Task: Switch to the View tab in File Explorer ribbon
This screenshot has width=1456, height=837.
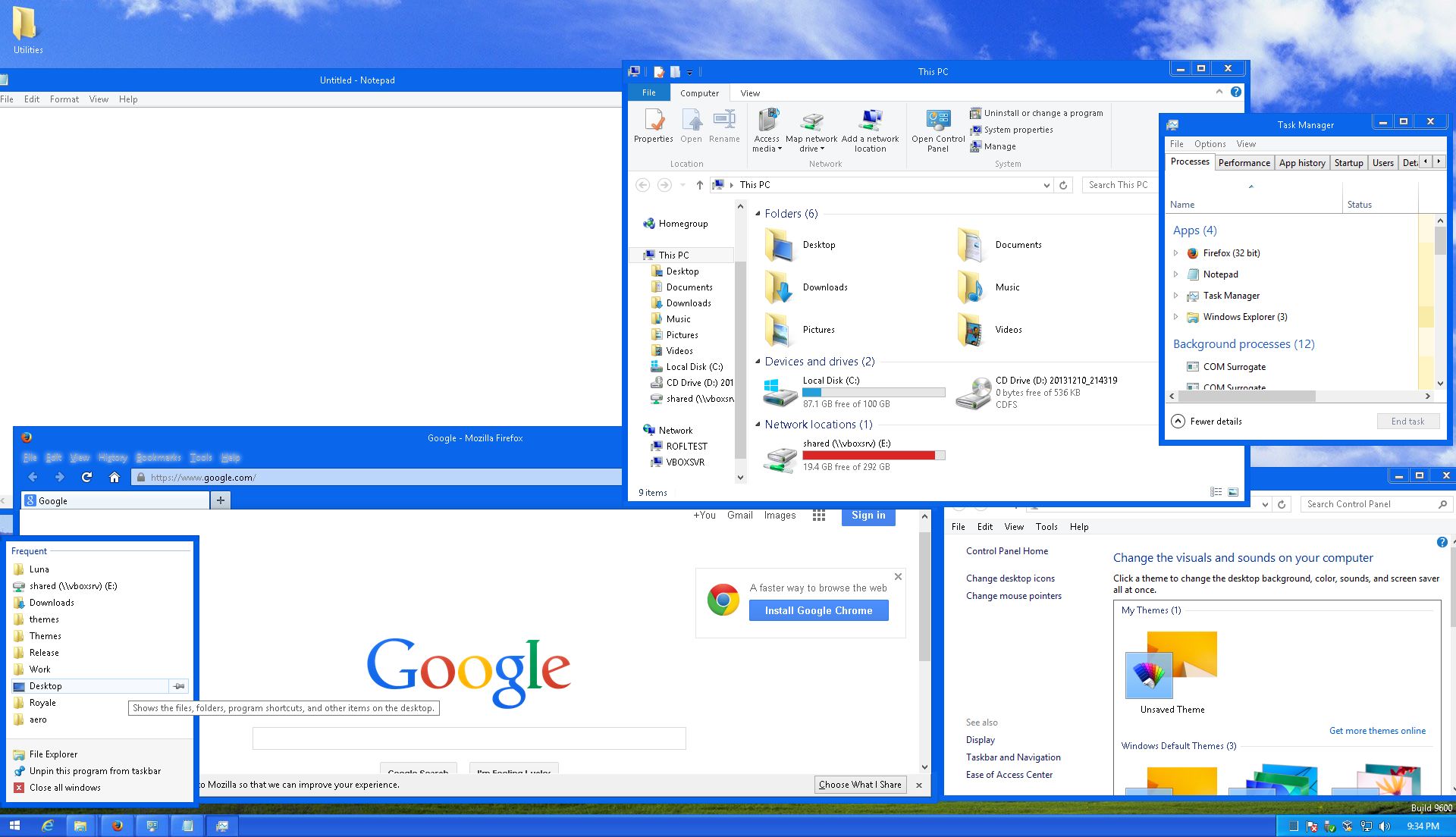Action: [x=750, y=92]
